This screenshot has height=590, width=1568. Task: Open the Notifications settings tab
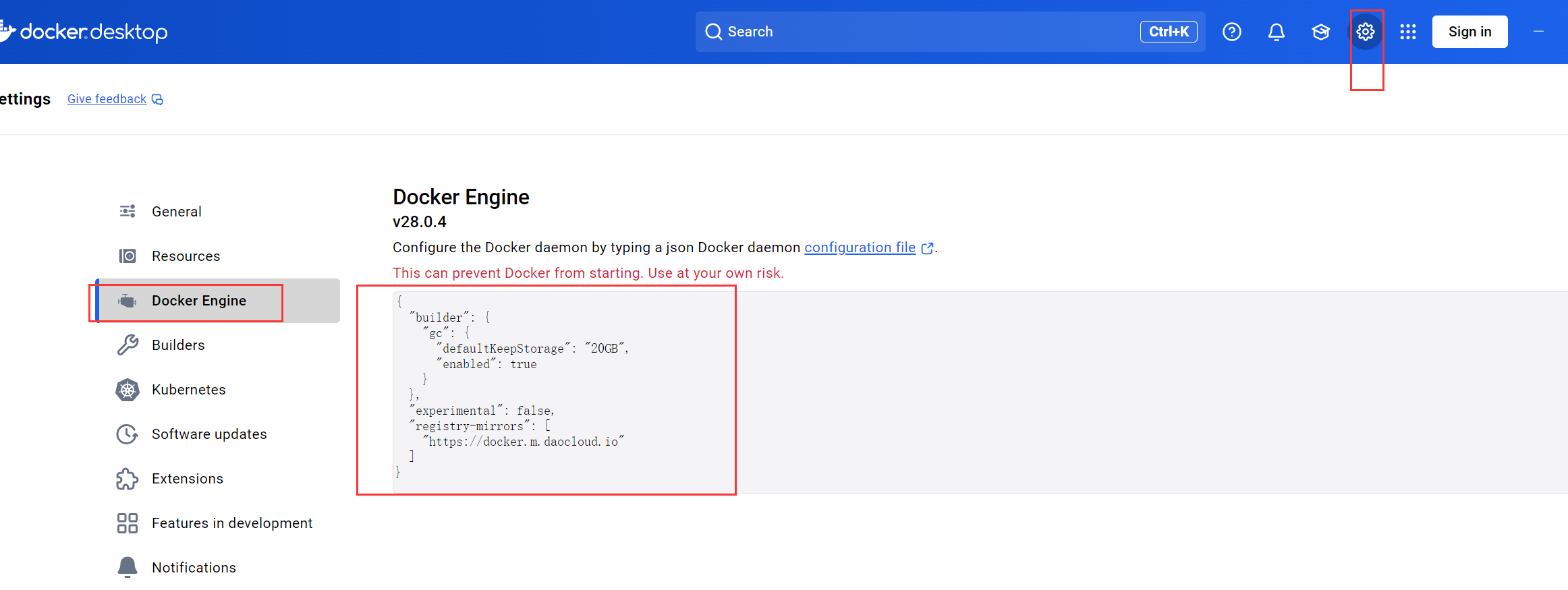(x=218, y=568)
